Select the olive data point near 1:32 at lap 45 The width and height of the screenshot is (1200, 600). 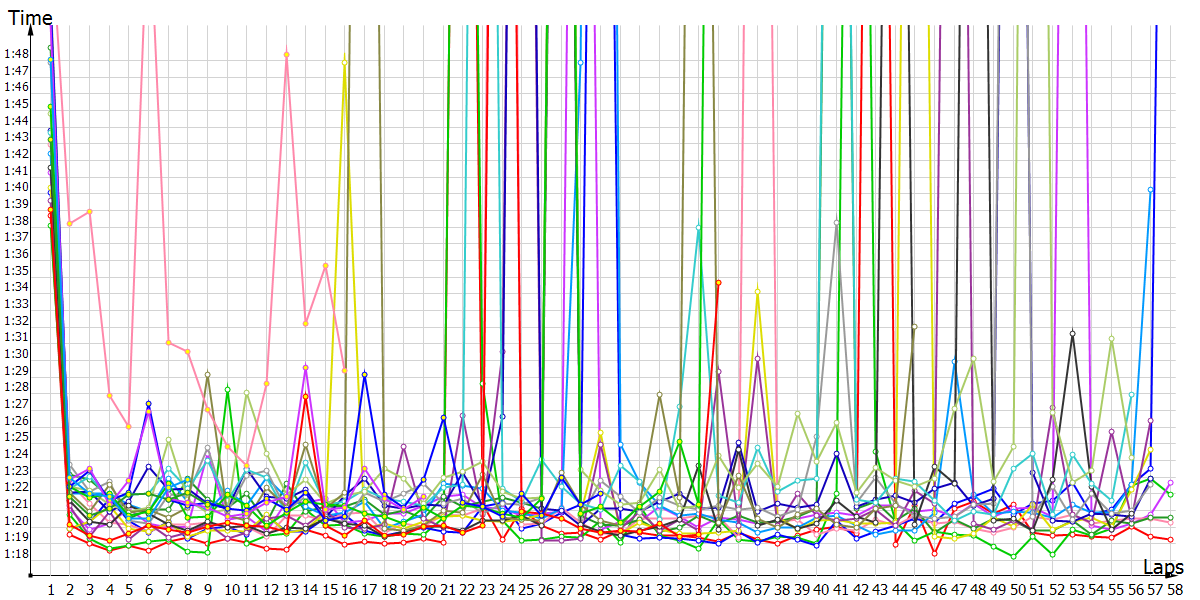[x=914, y=327]
